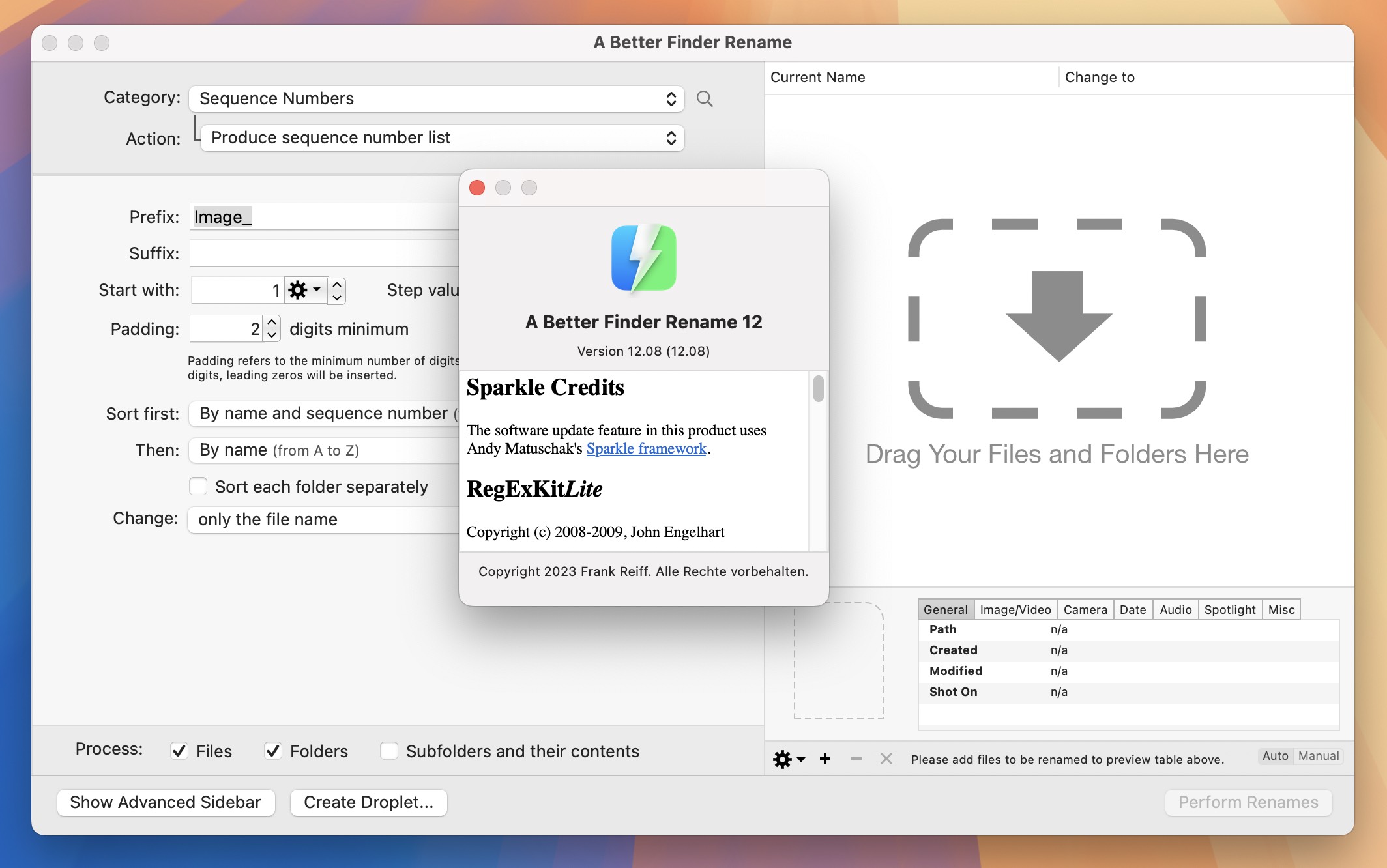Click the minus icon to remove a file
Image resolution: width=1387 pixels, height=868 pixels.
pos(856,759)
